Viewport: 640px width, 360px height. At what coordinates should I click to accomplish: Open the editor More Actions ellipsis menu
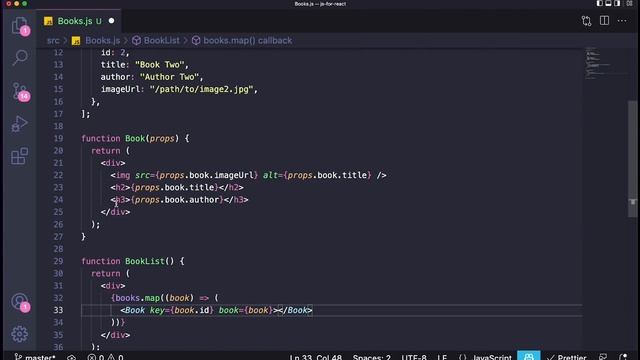click(622, 21)
